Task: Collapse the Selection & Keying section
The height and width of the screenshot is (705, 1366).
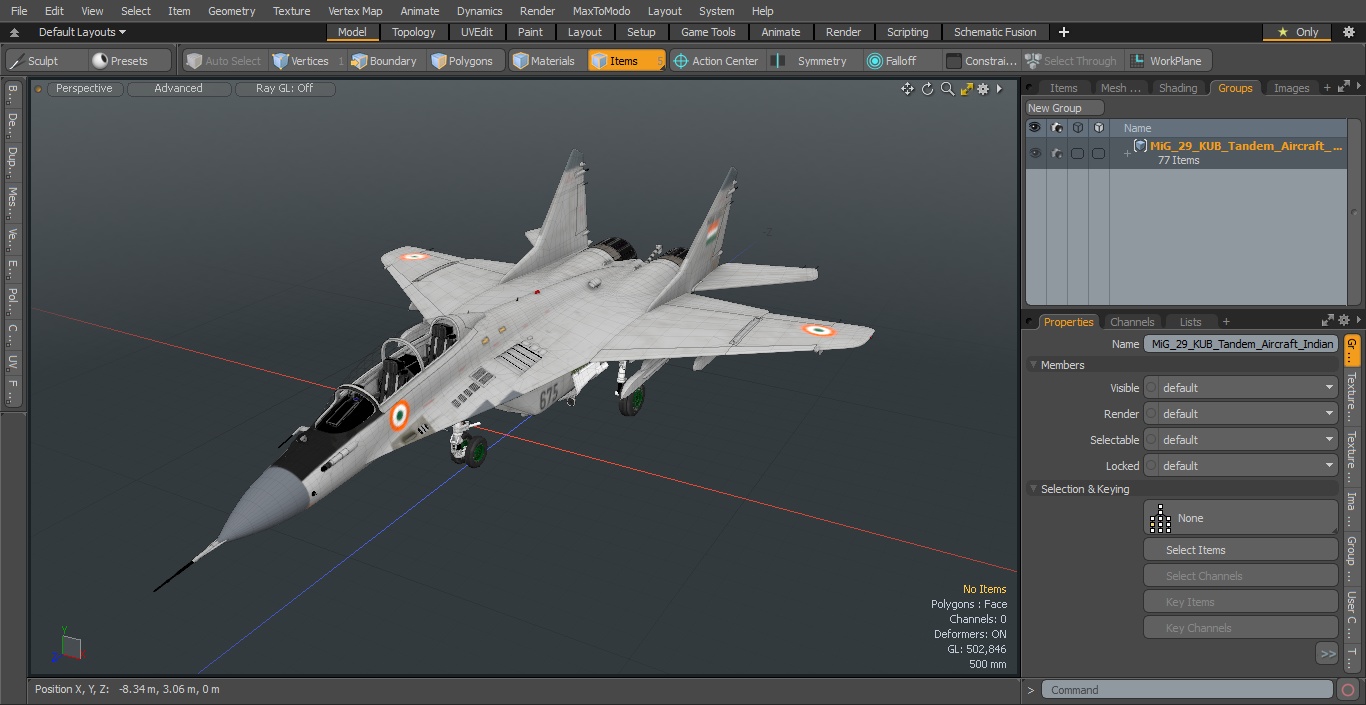Action: [x=1033, y=489]
